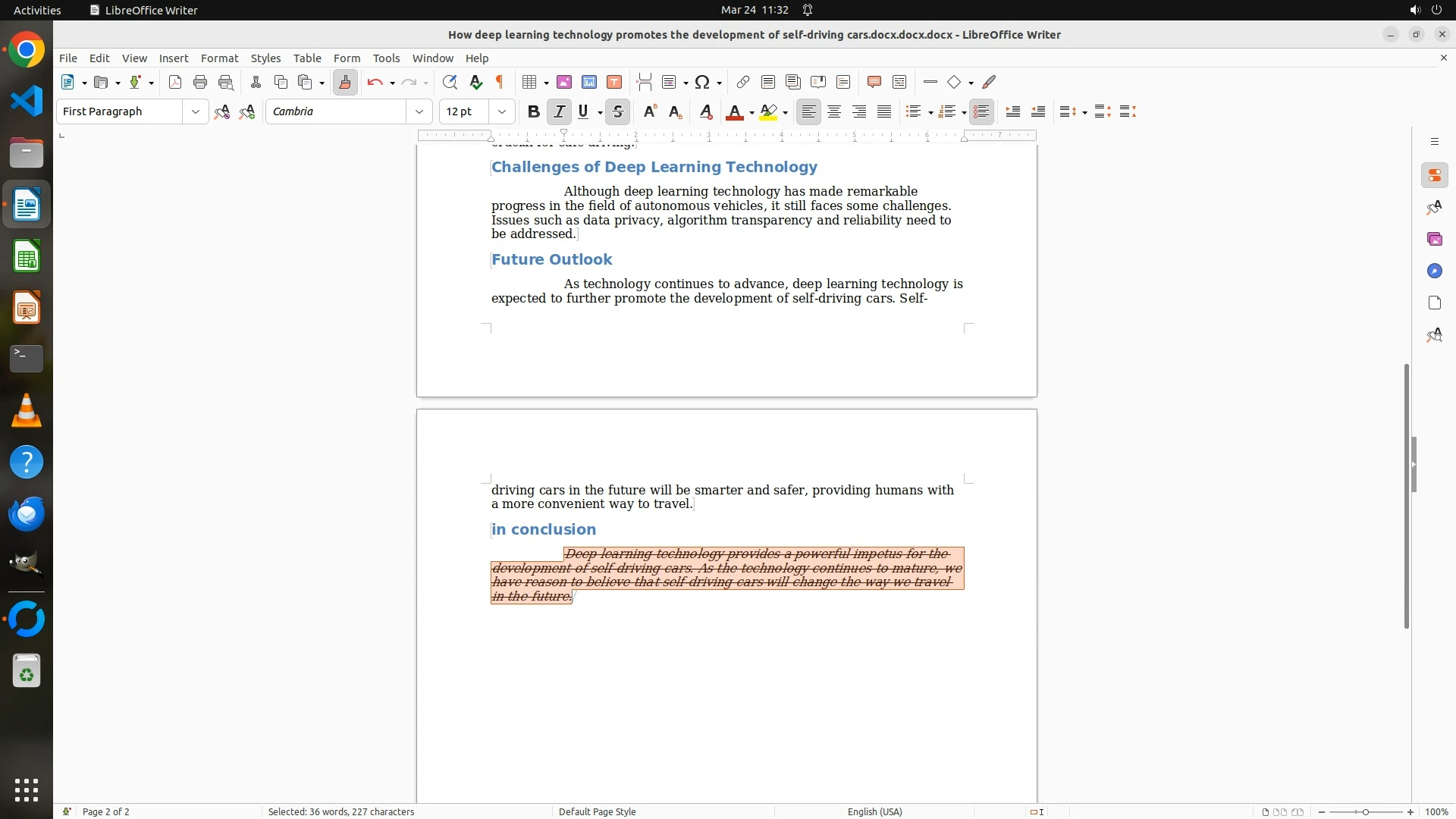Open sidebar Gallery panel icon
Screen dimensions: 1456x819
pos(1434,240)
